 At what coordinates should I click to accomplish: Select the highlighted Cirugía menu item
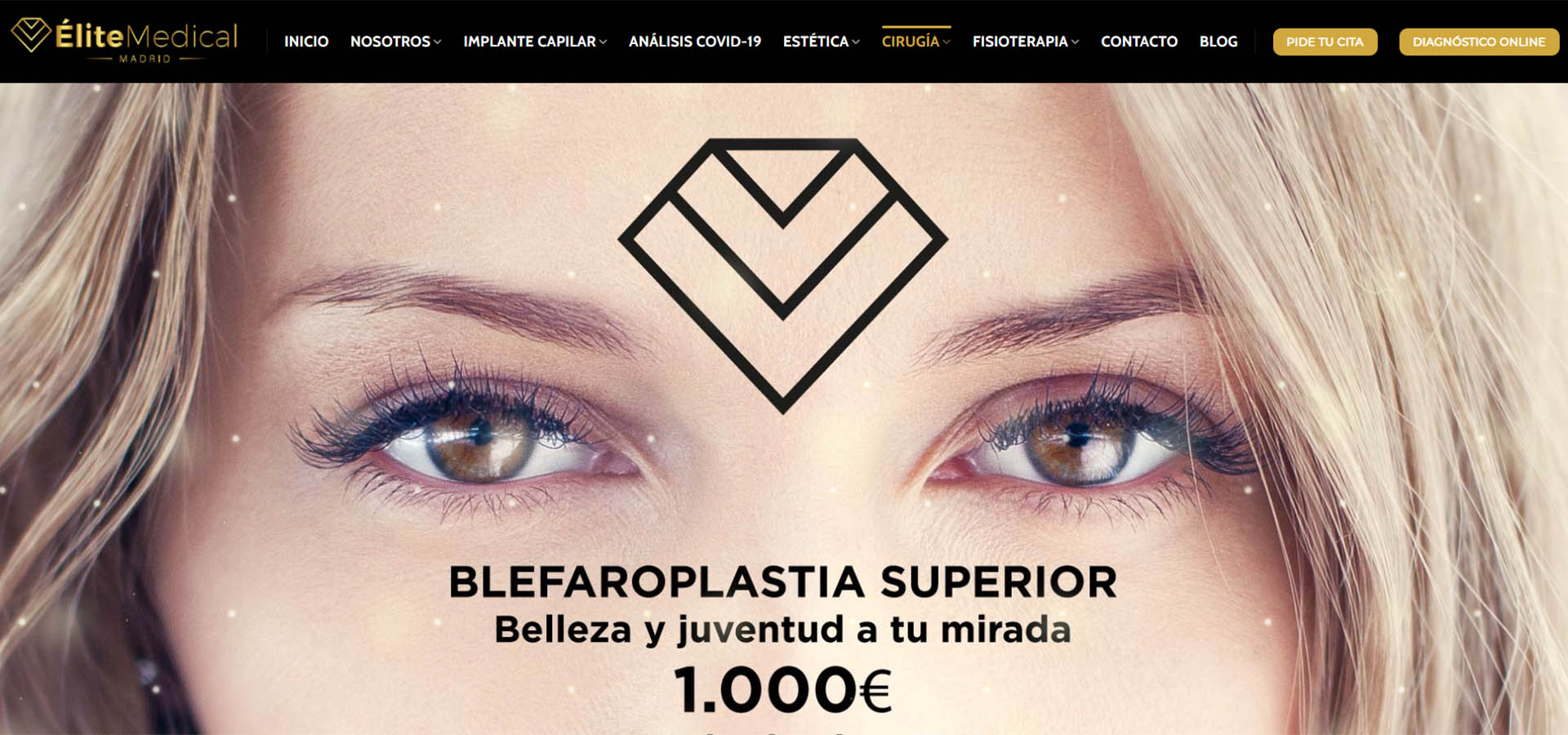click(911, 42)
